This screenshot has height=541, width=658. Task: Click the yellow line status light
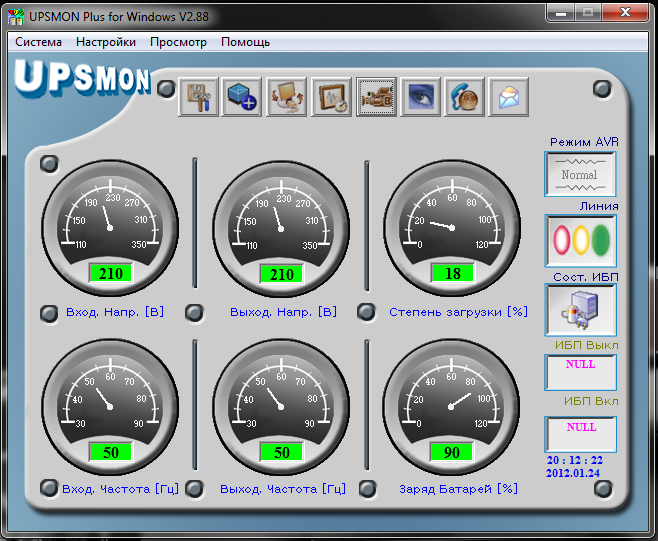581,240
